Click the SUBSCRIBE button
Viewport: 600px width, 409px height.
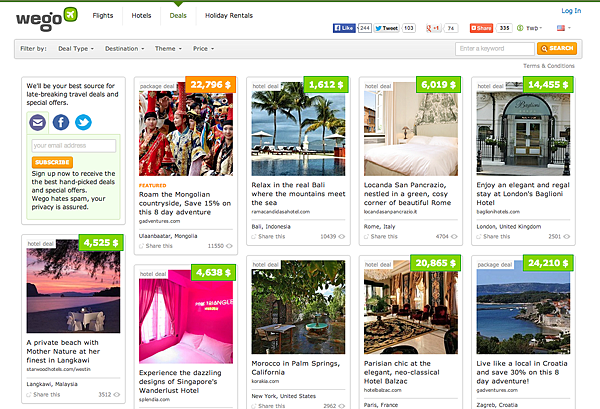52,162
